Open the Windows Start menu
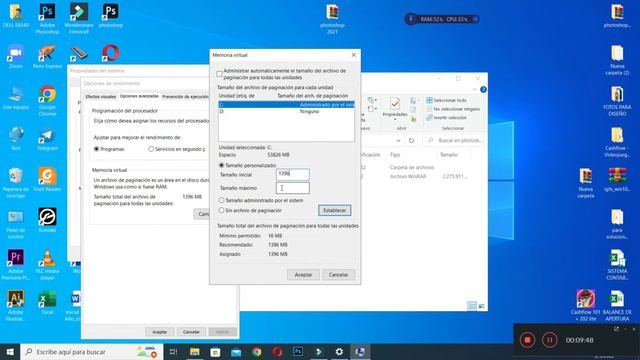This screenshot has height=360, width=640. [x=10, y=352]
